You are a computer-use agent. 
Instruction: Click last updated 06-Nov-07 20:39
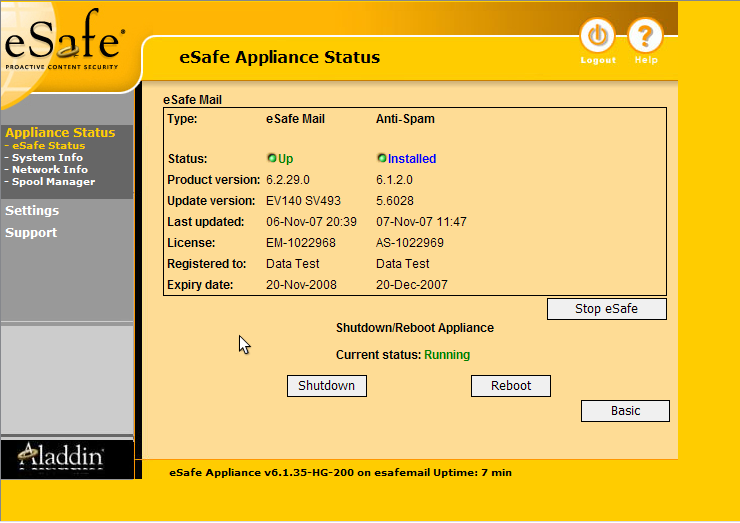coord(311,222)
